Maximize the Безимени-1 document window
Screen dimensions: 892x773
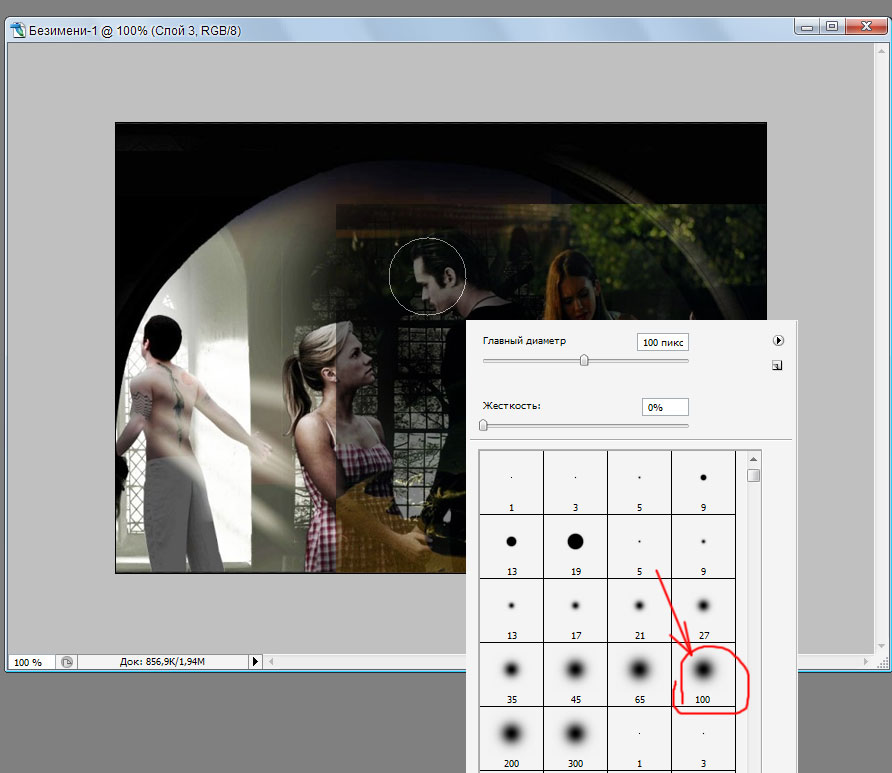[831, 28]
